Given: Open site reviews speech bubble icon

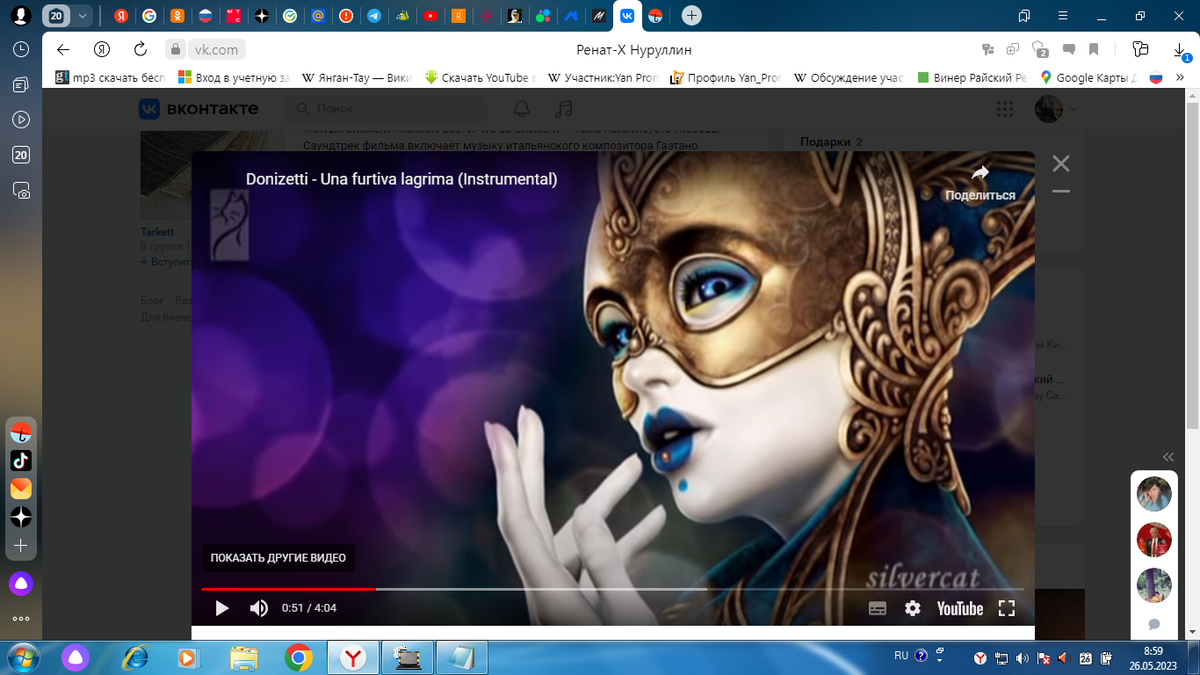Looking at the screenshot, I should [1068, 50].
